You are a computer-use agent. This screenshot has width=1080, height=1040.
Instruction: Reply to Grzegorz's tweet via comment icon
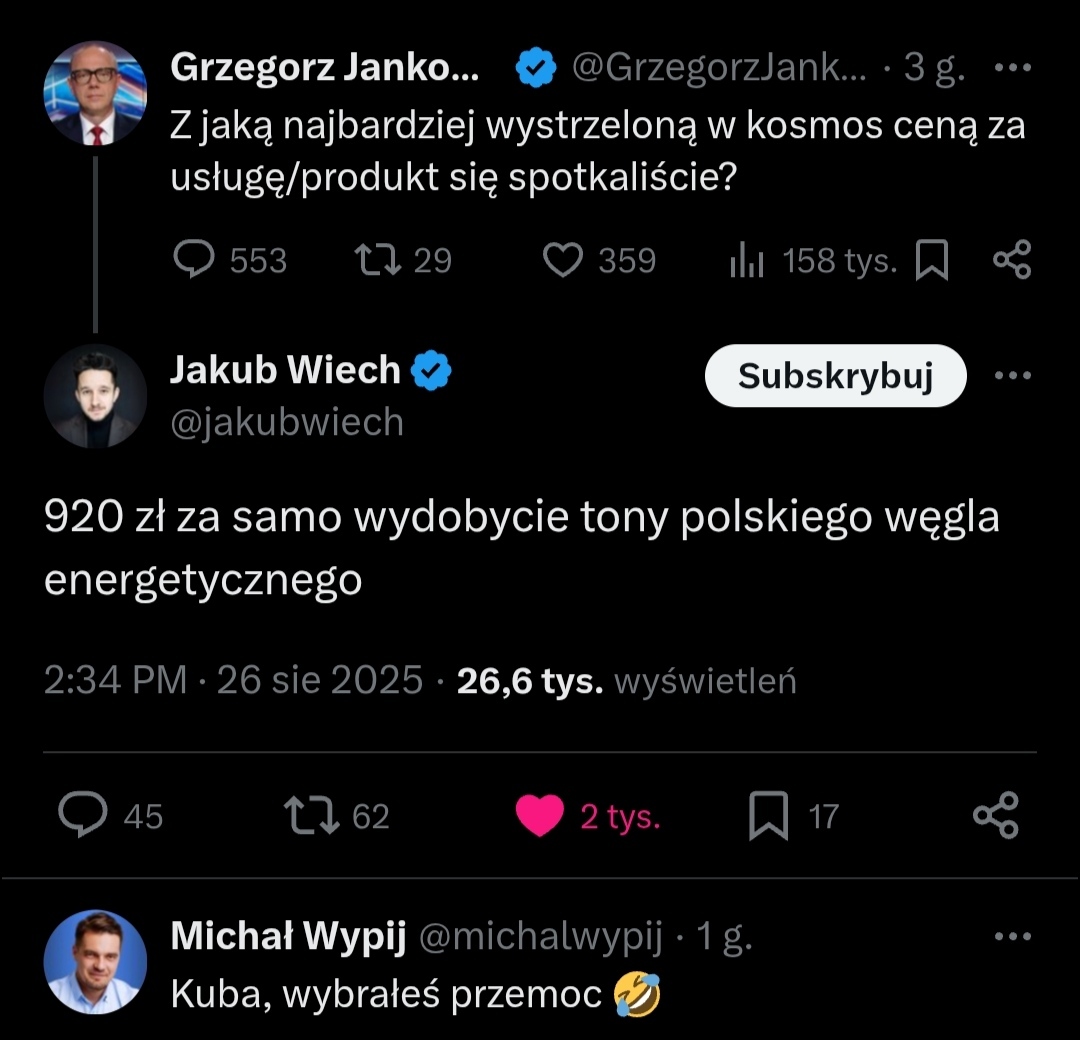194,260
